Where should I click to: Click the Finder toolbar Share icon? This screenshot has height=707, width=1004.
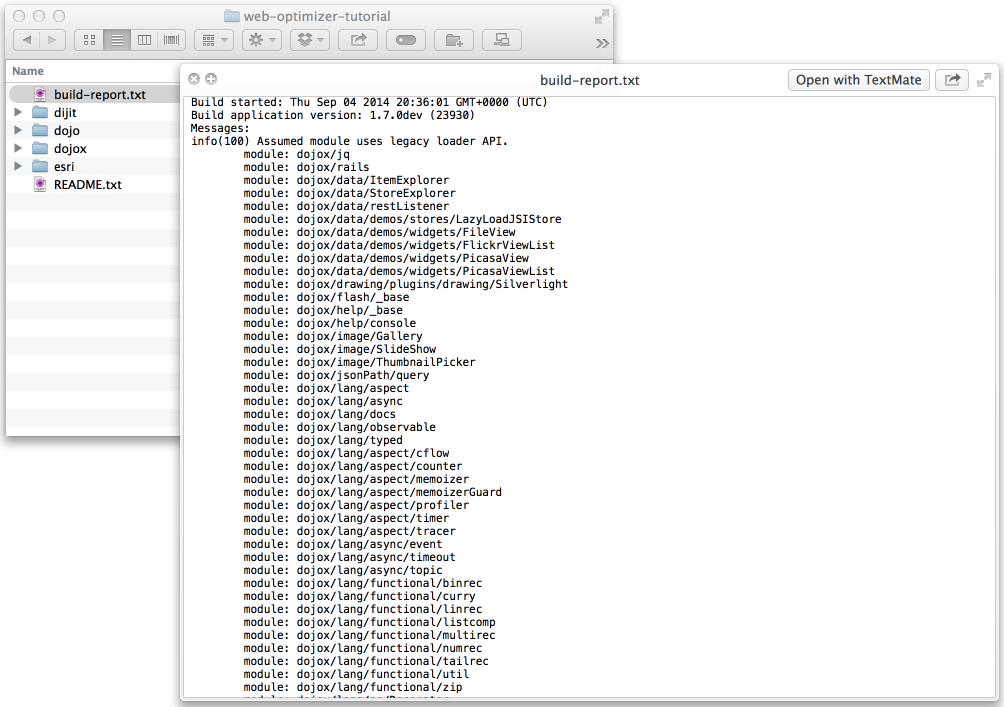pos(358,40)
